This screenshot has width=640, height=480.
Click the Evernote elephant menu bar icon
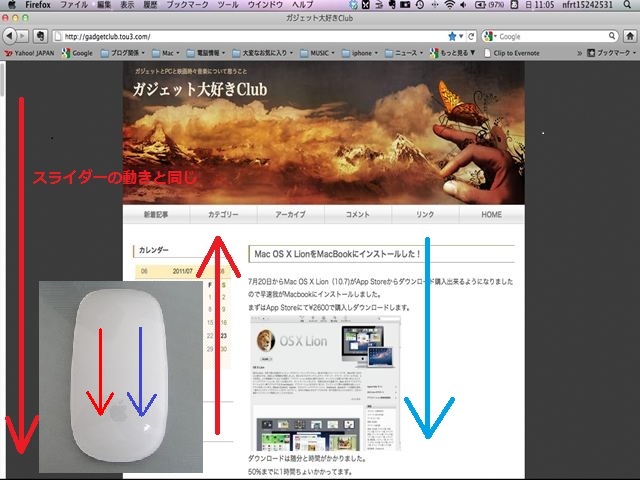coord(392,5)
